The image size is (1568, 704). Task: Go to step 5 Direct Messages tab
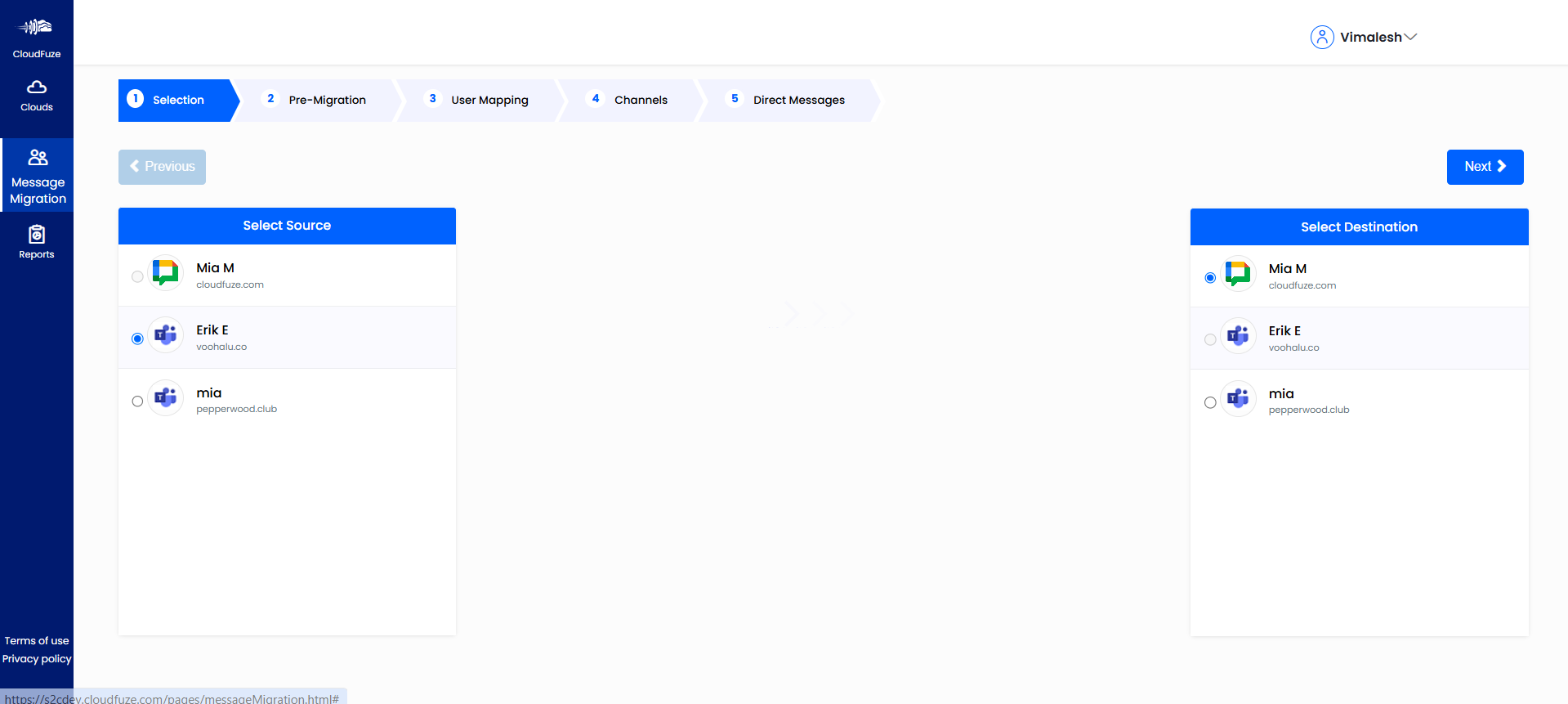(x=790, y=100)
